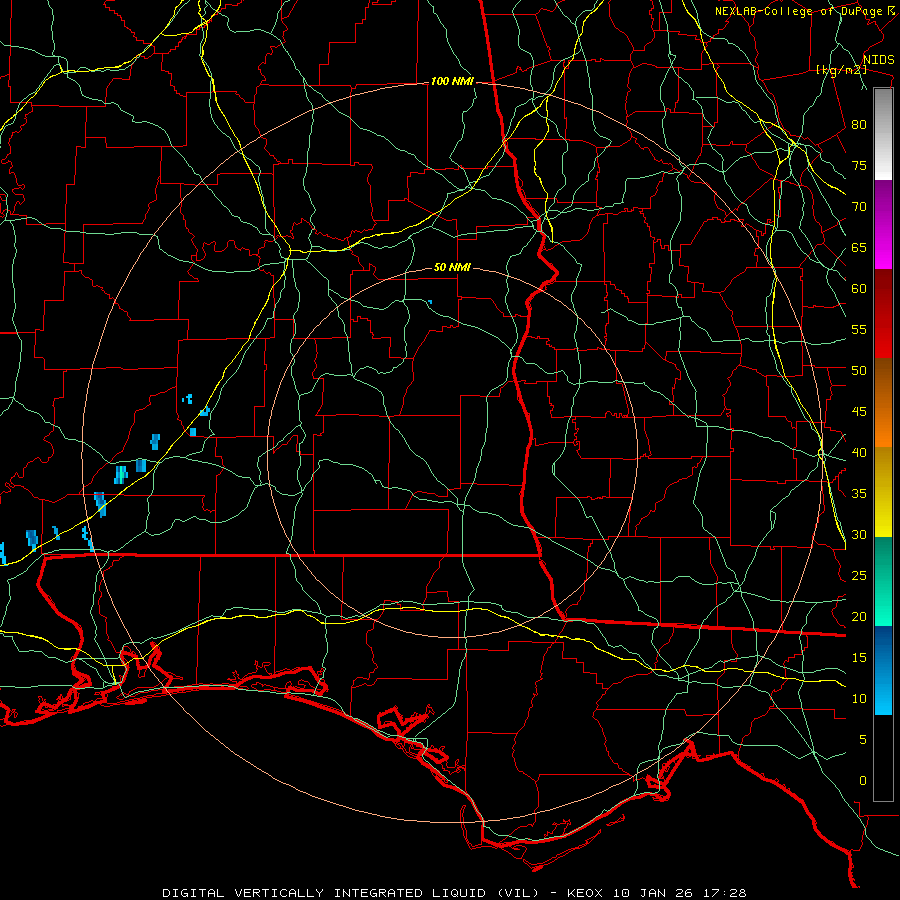Pick the dark red segment of the VIL scale
900x900 pixels.
883,314
